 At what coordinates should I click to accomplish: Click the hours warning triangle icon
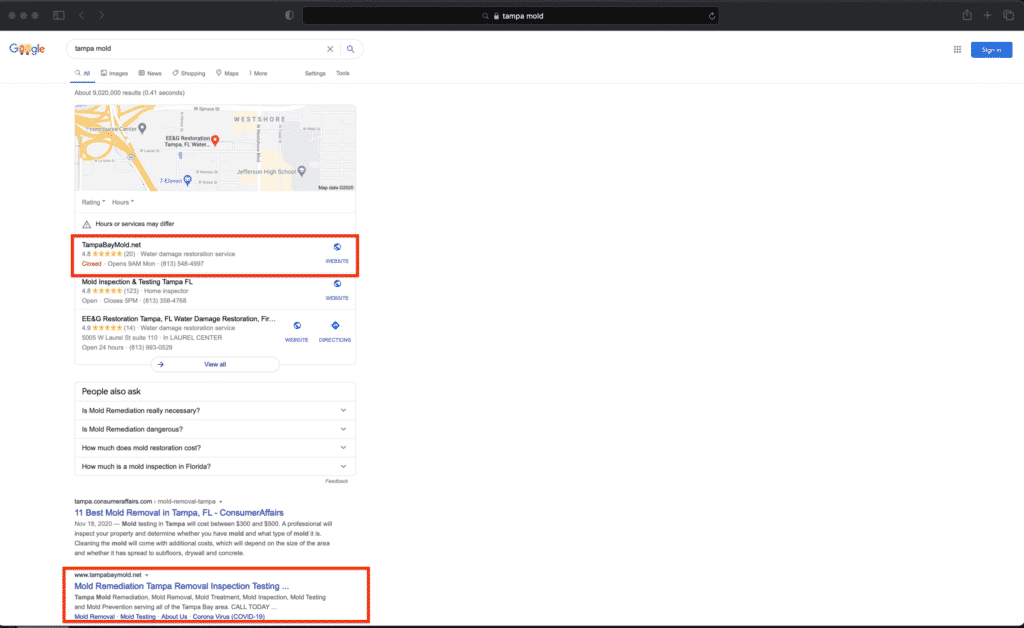[x=86, y=224]
